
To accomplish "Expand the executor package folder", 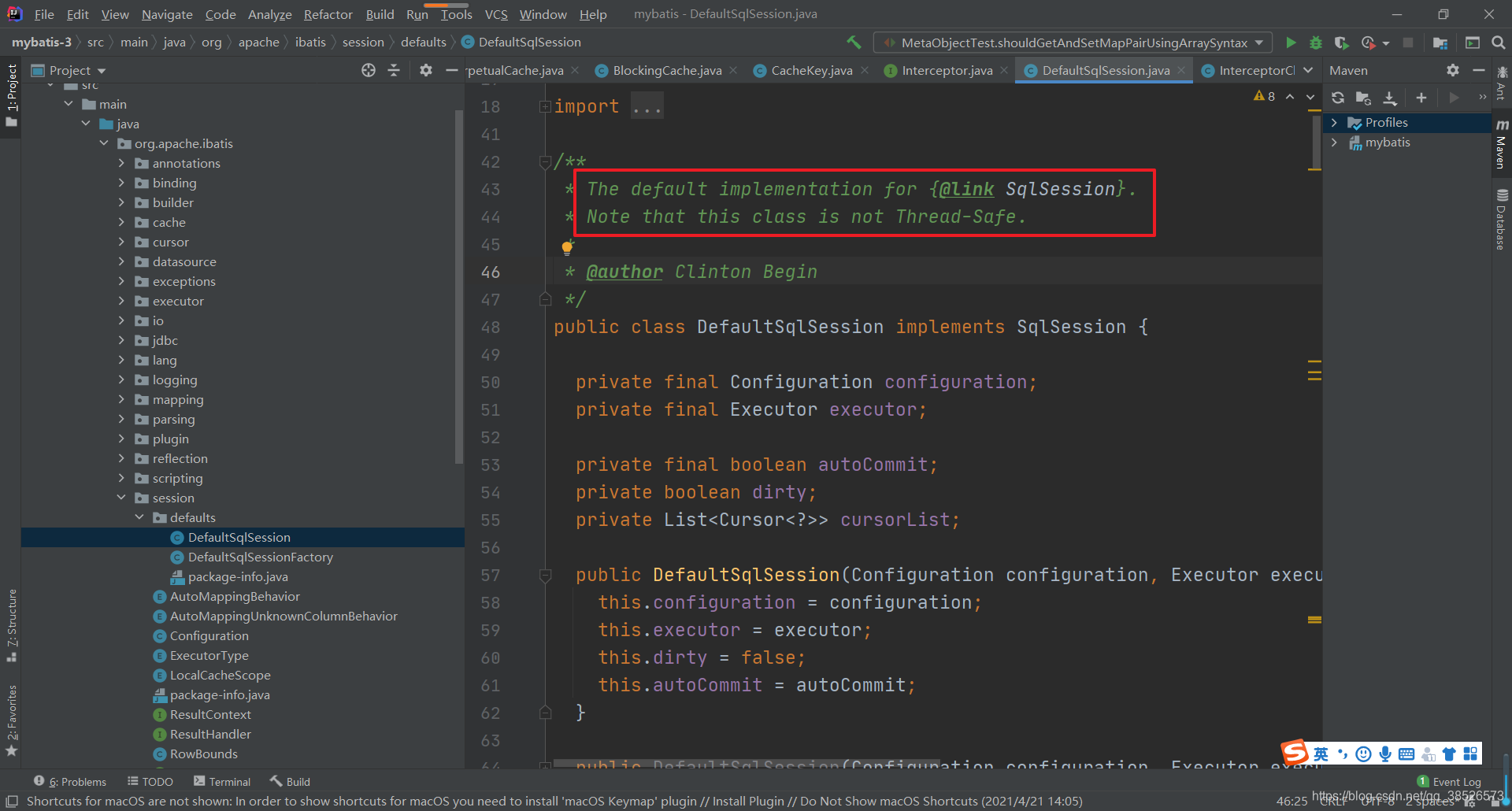I will 121,301.
